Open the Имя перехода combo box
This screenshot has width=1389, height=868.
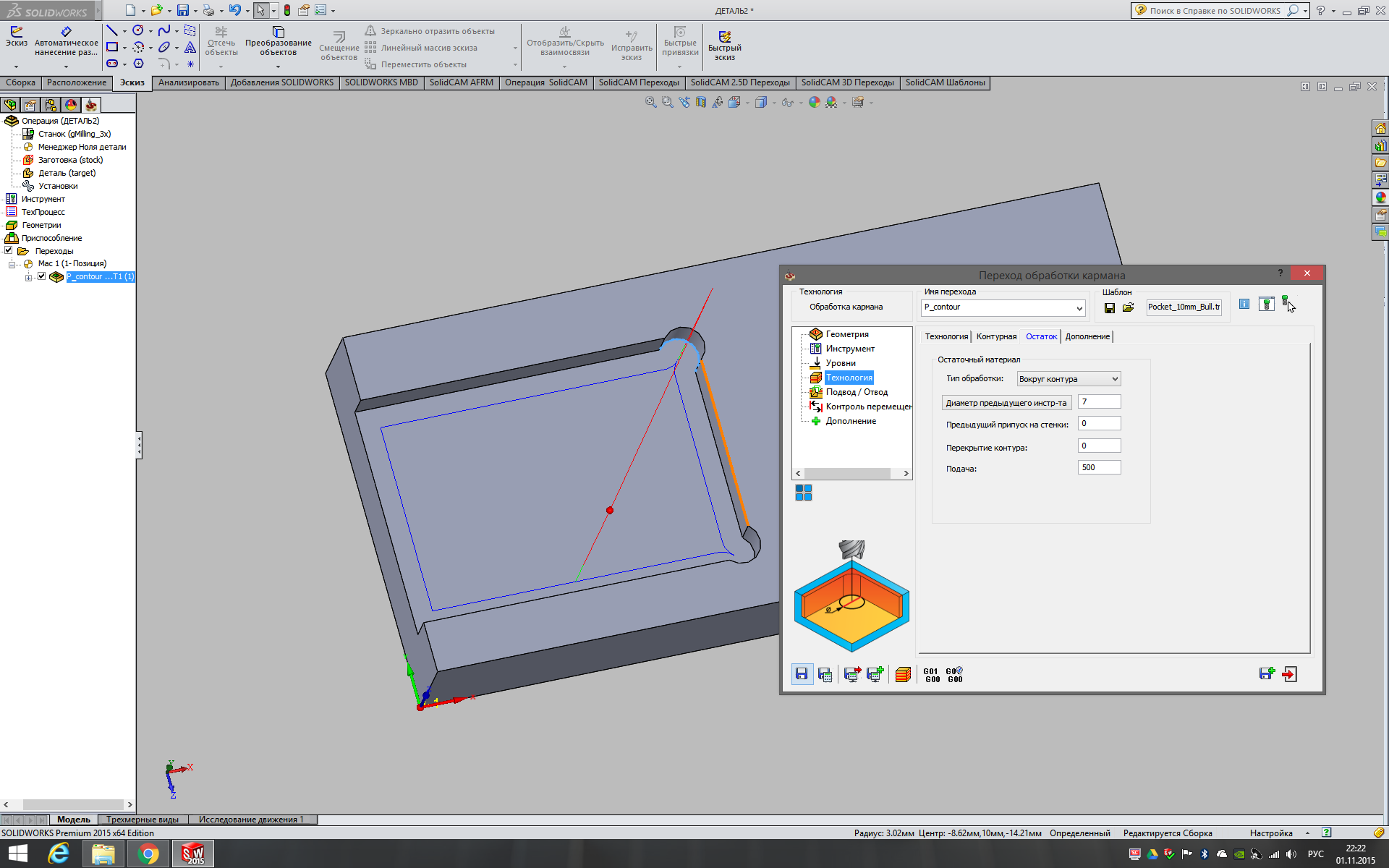[1079, 308]
